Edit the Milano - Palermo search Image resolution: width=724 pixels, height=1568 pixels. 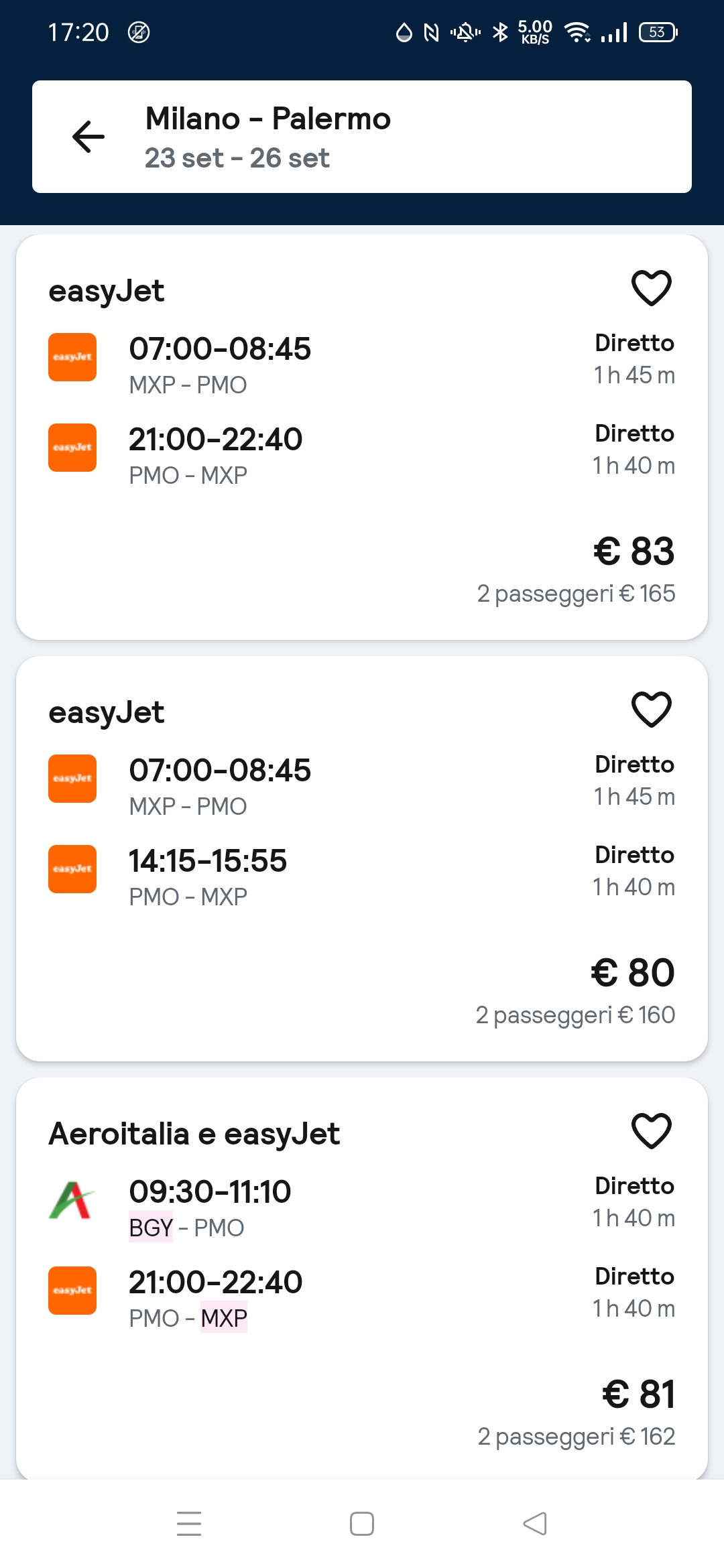[x=268, y=119]
